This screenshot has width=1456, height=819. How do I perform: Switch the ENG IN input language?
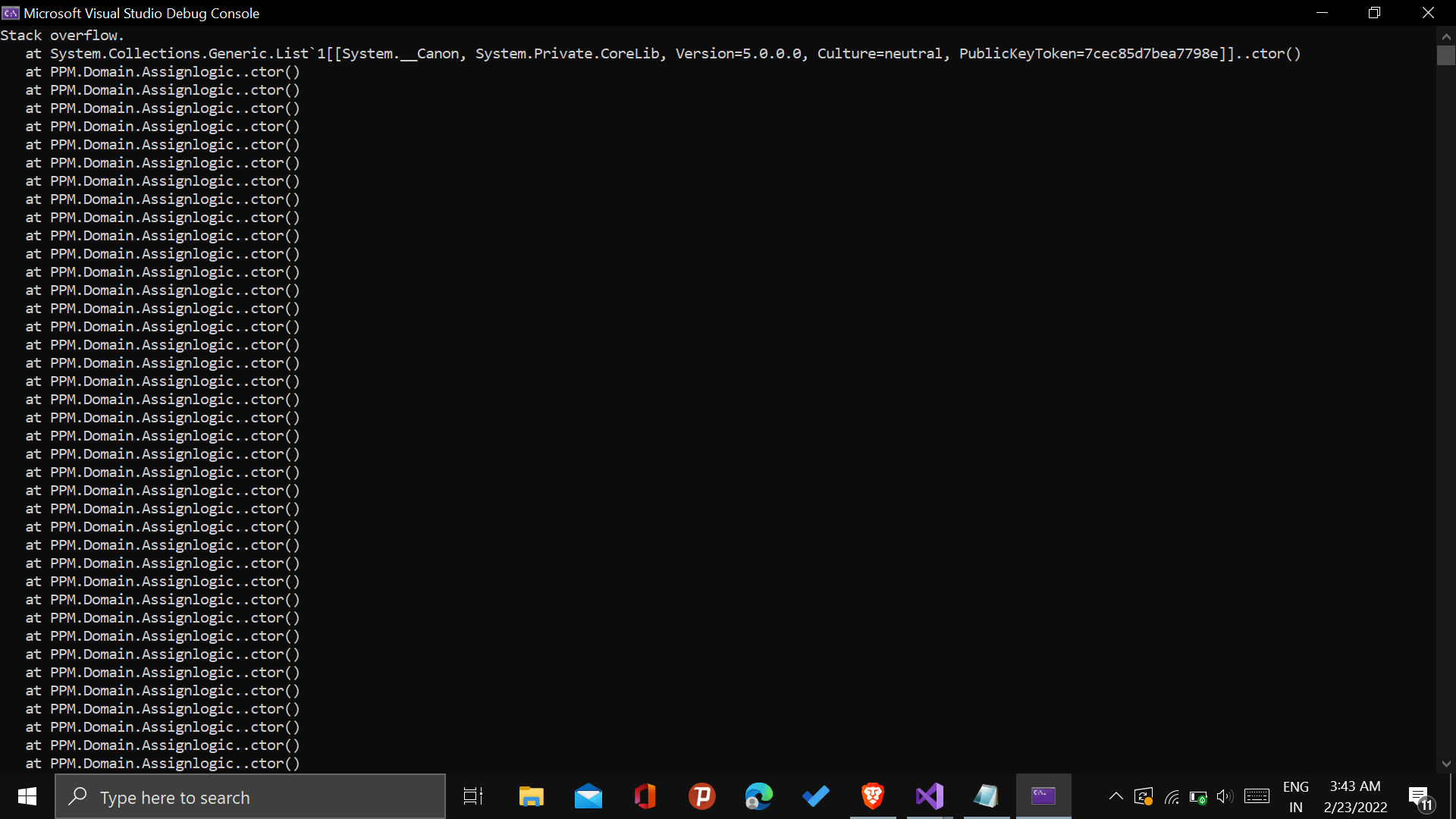pos(1296,797)
